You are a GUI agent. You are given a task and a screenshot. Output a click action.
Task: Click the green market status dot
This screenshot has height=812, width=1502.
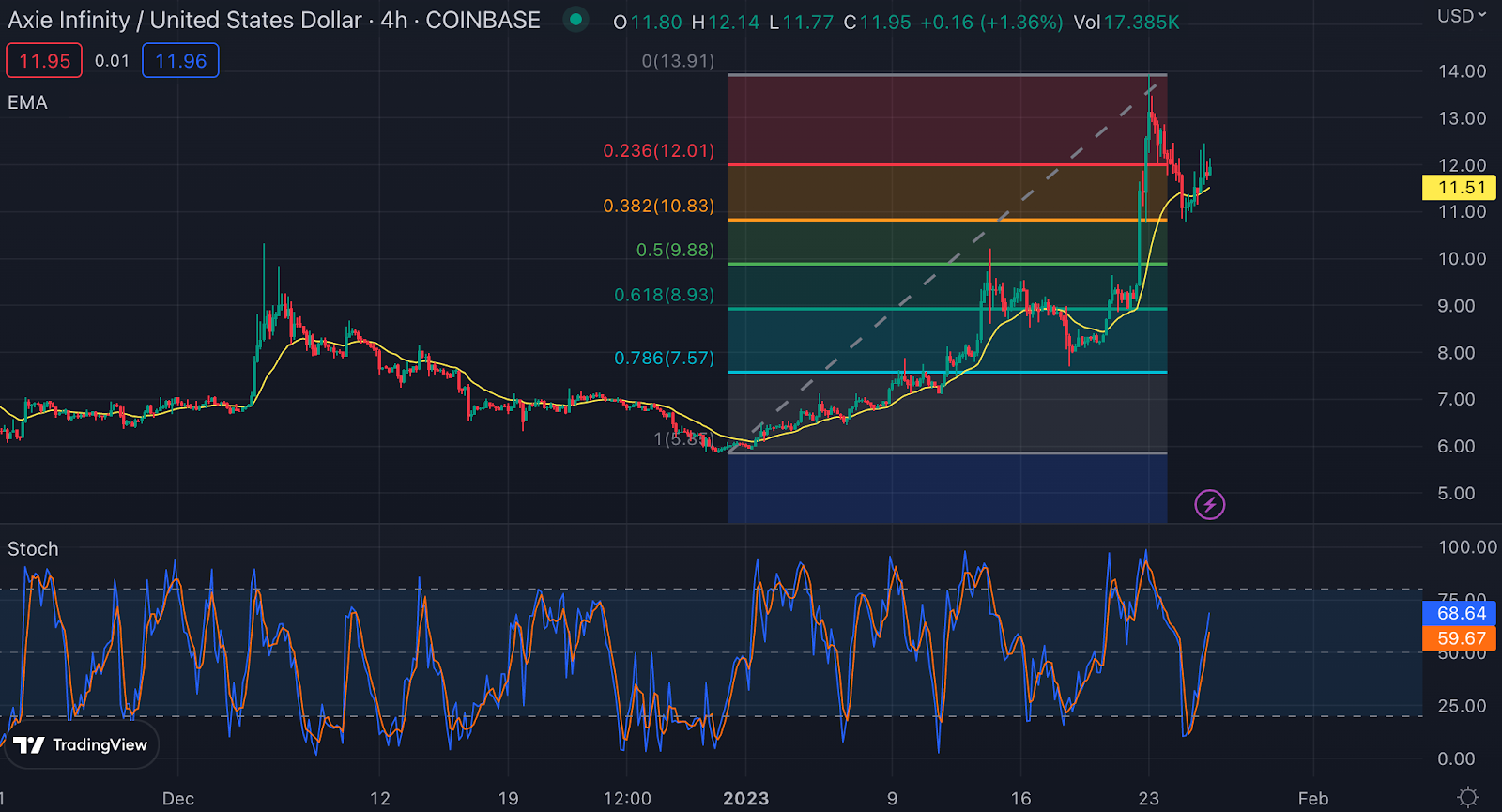pyautogui.click(x=575, y=20)
